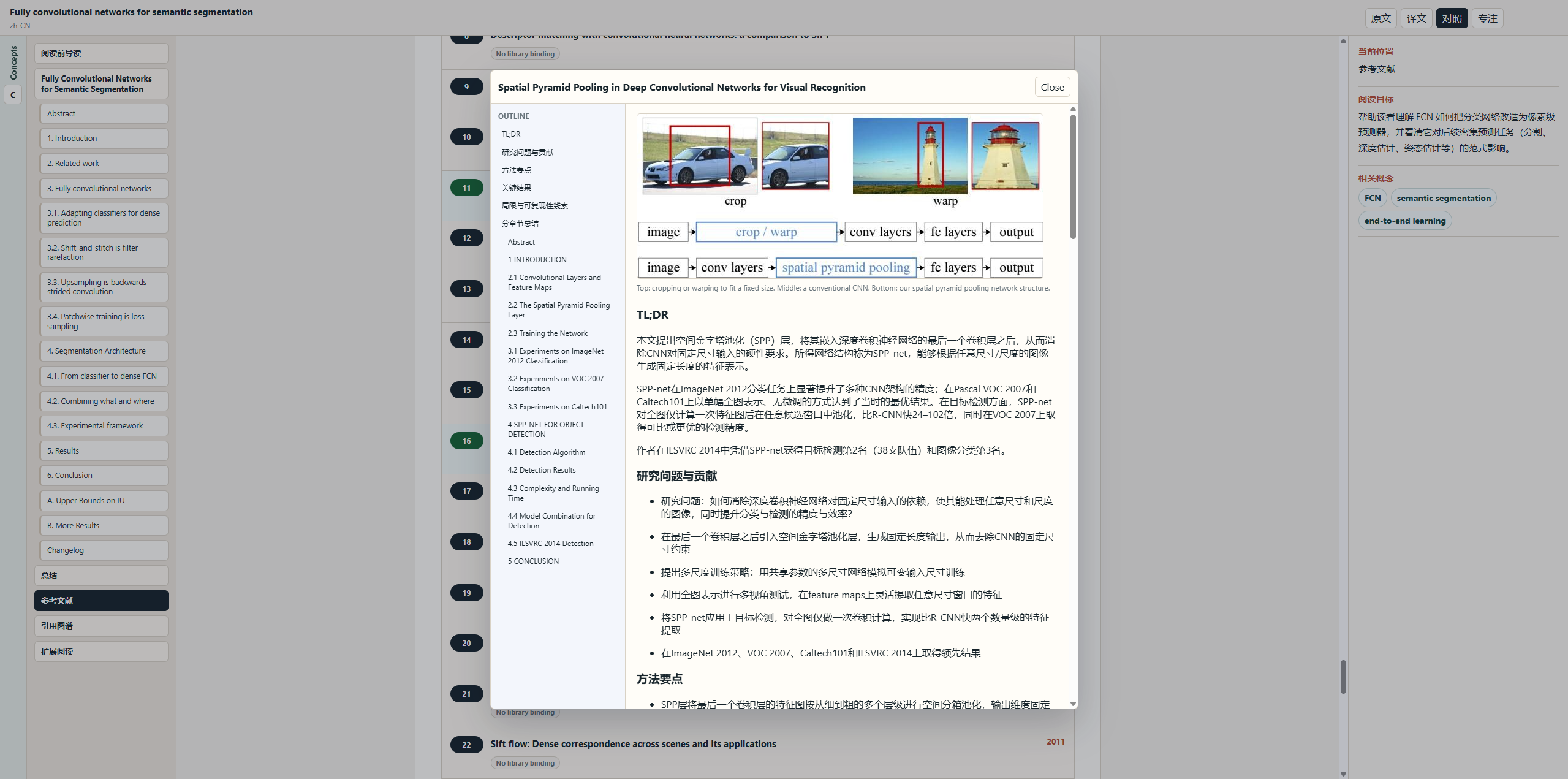Click the FCN concept tag

coord(1373,198)
